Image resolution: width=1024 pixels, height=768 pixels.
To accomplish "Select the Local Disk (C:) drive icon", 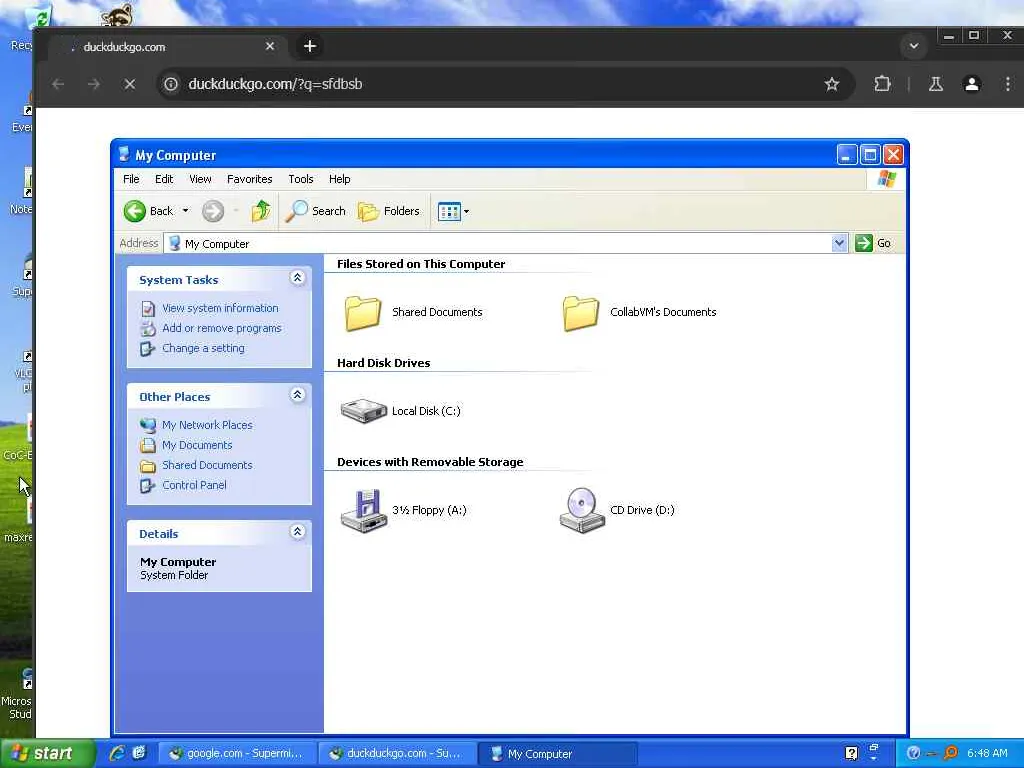I will point(364,411).
